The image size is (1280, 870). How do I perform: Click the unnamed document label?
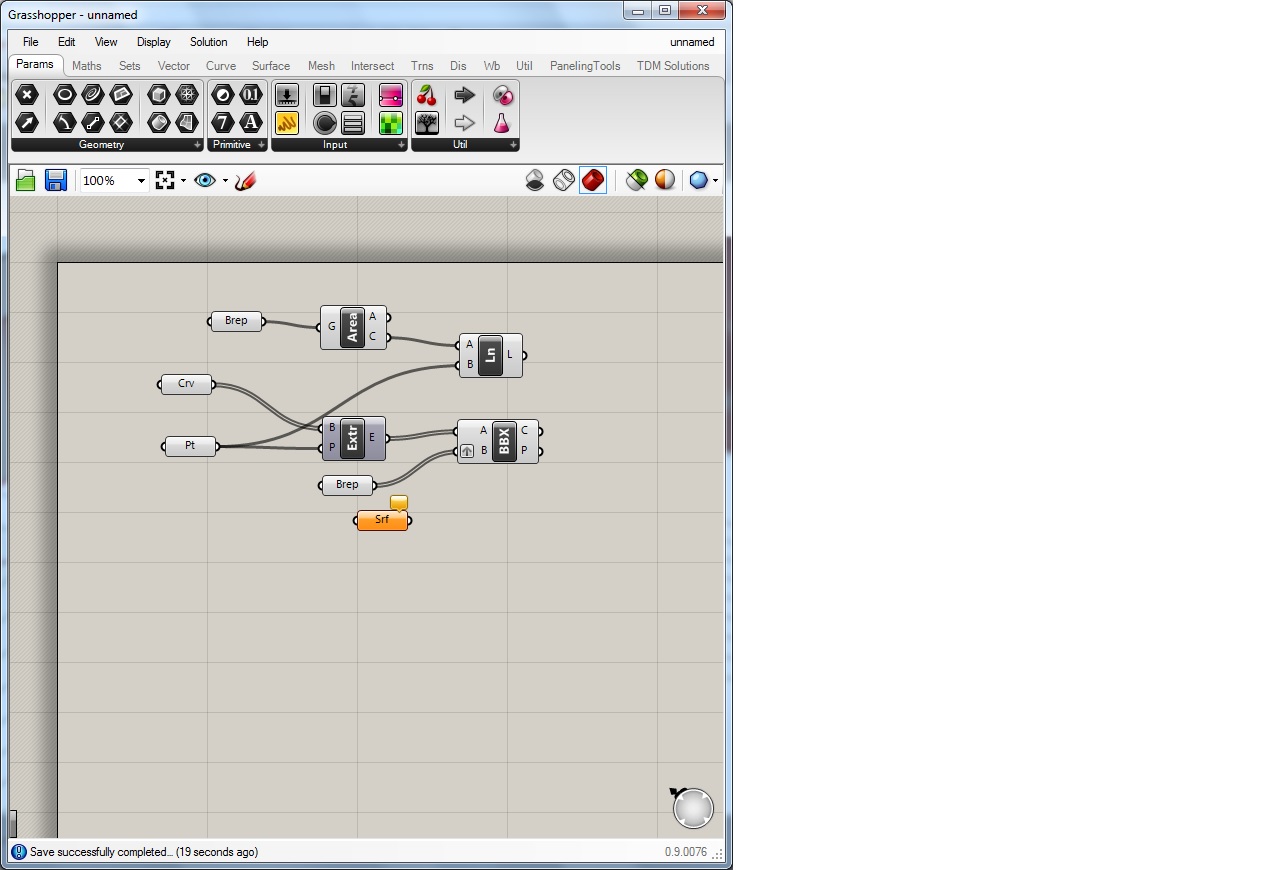692,42
